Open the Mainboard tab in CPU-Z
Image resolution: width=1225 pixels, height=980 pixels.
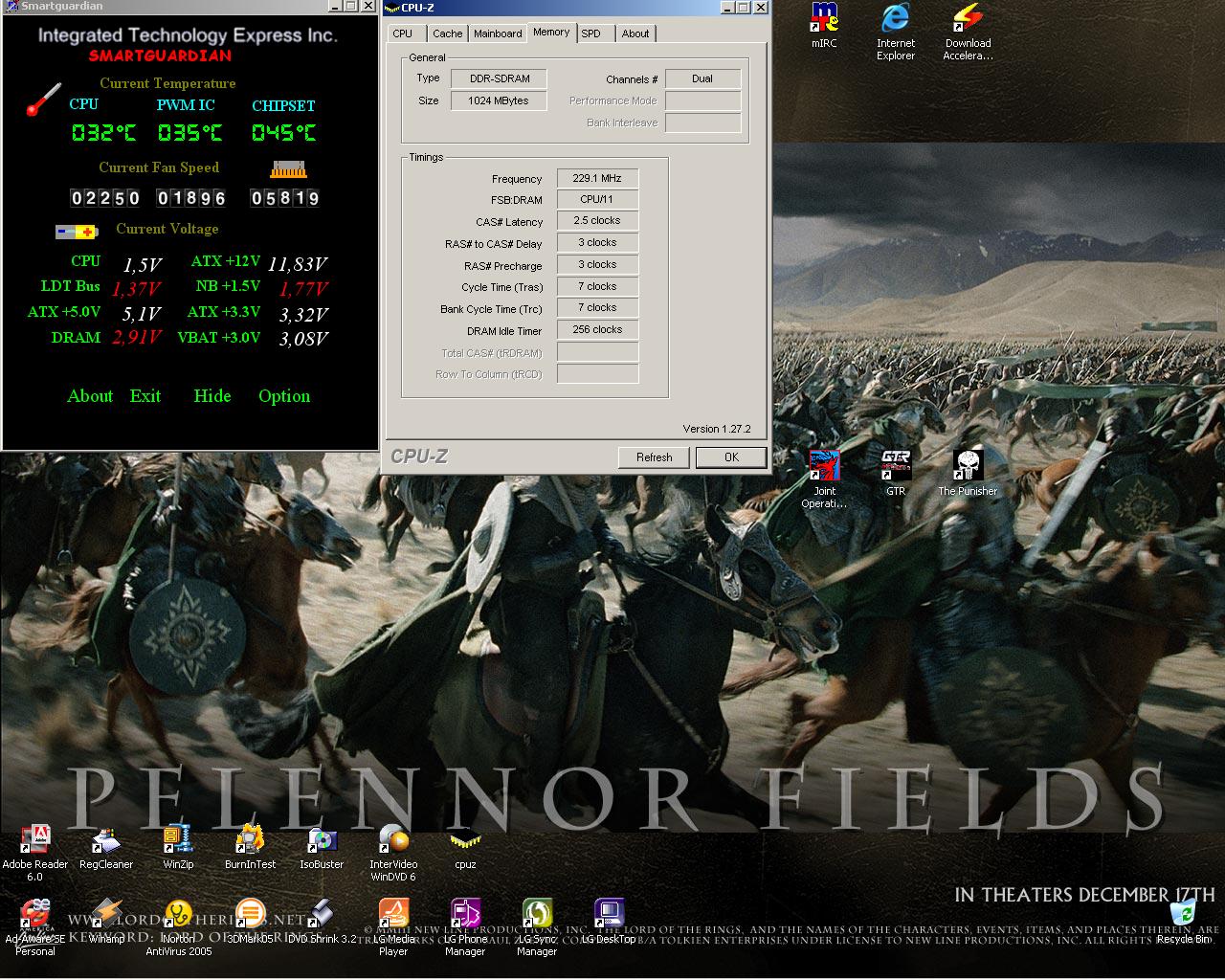[498, 33]
